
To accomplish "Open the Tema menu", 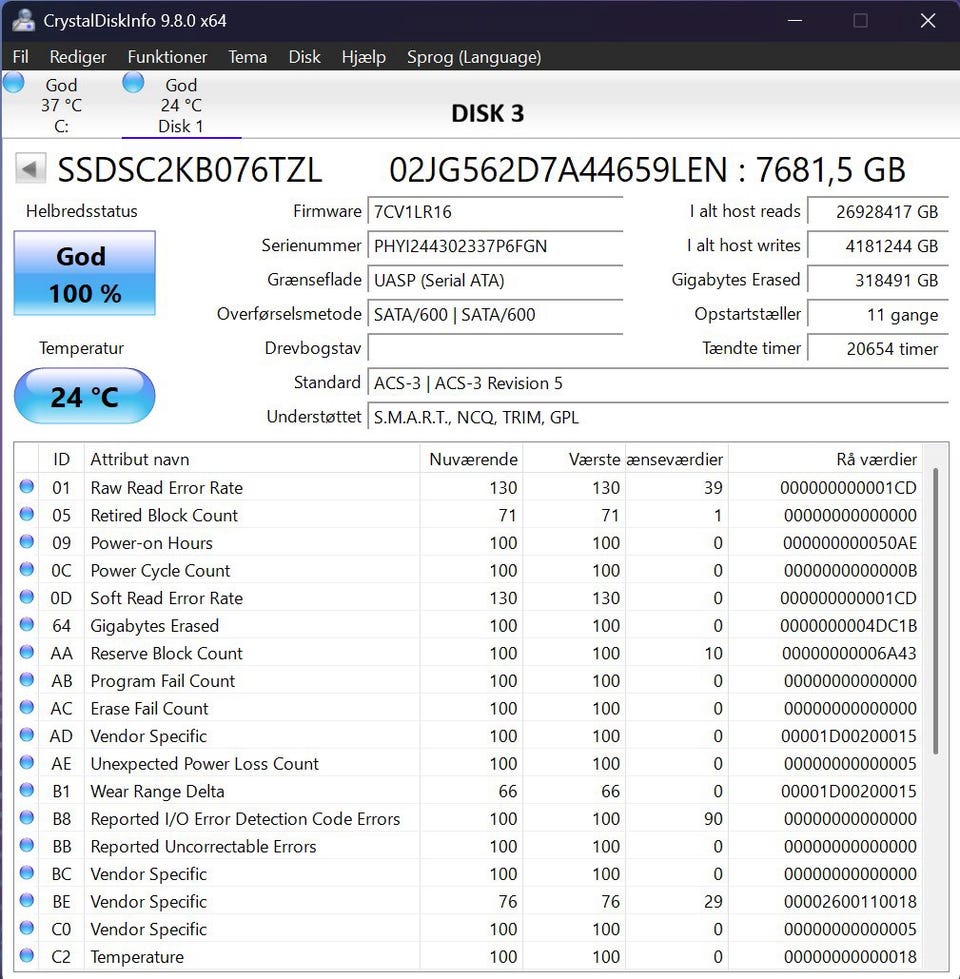I will (247, 57).
